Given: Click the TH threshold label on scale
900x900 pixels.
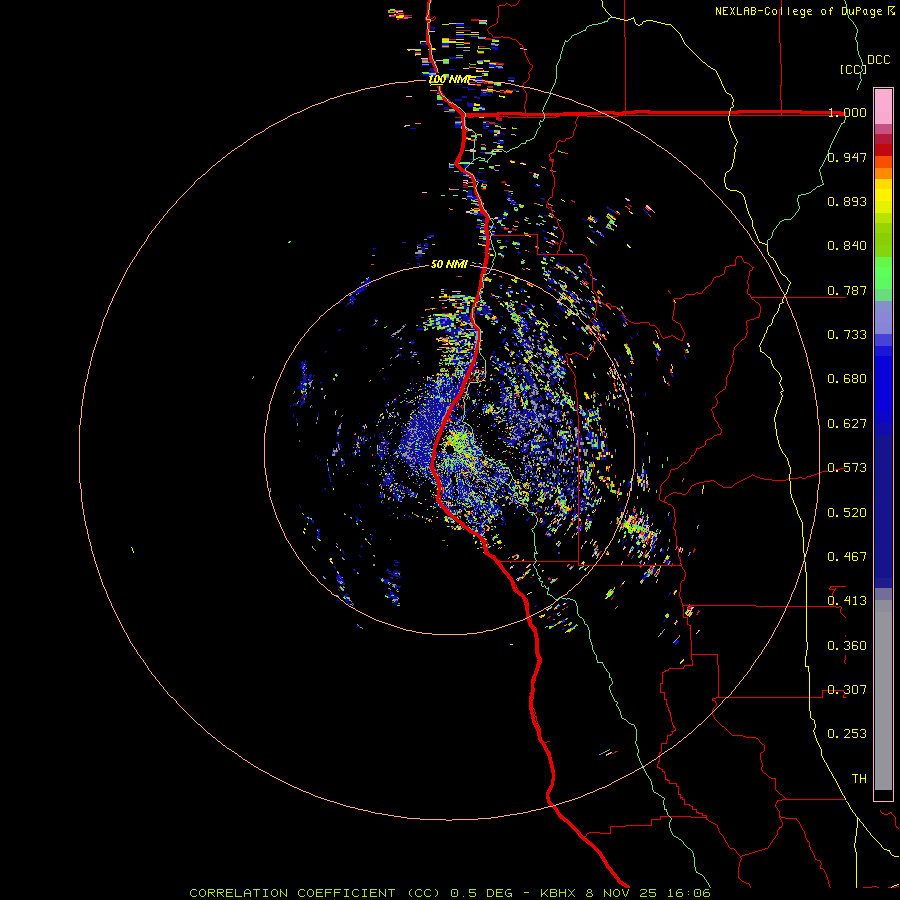Looking at the screenshot, I should (x=859, y=779).
